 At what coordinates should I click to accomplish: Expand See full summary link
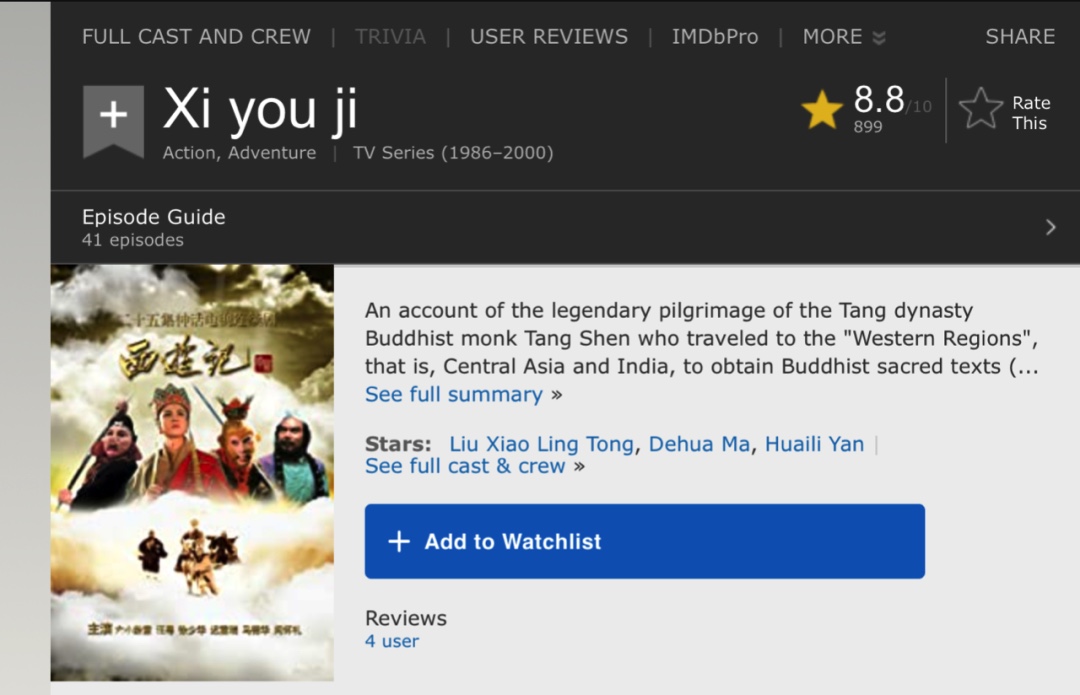tap(454, 394)
